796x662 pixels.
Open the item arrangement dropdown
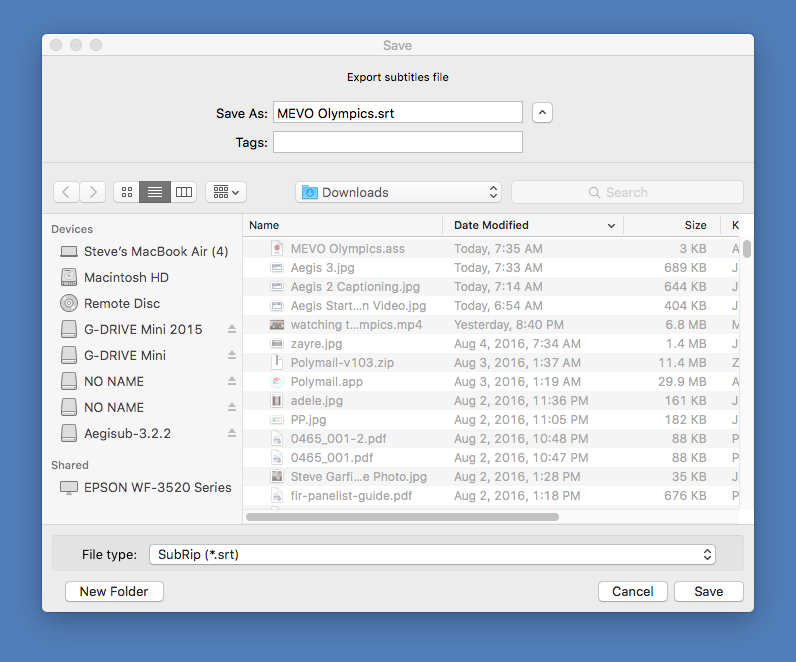click(226, 192)
